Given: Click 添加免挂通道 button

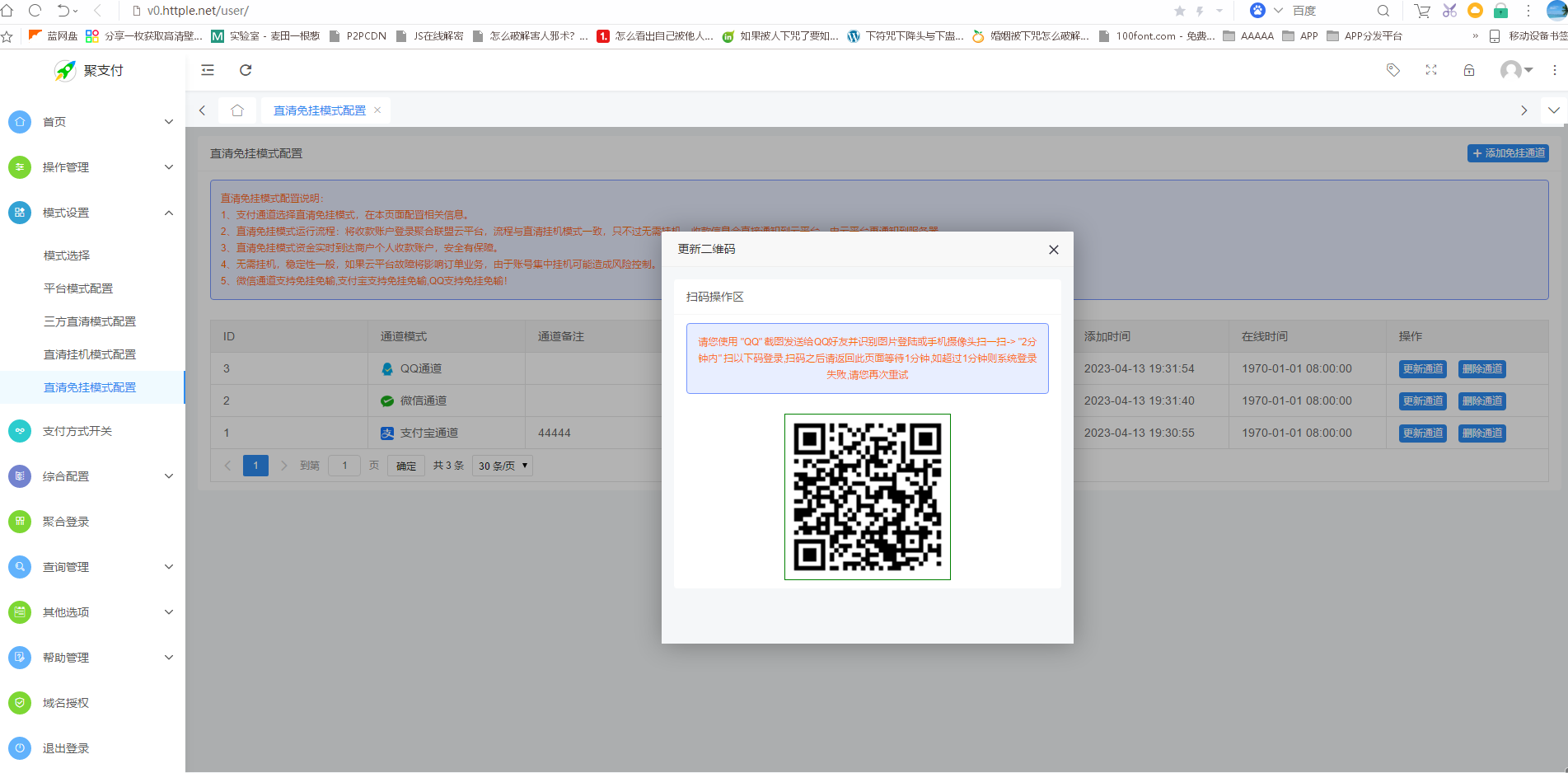Looking at the screenshot, I should [1508, 153].
